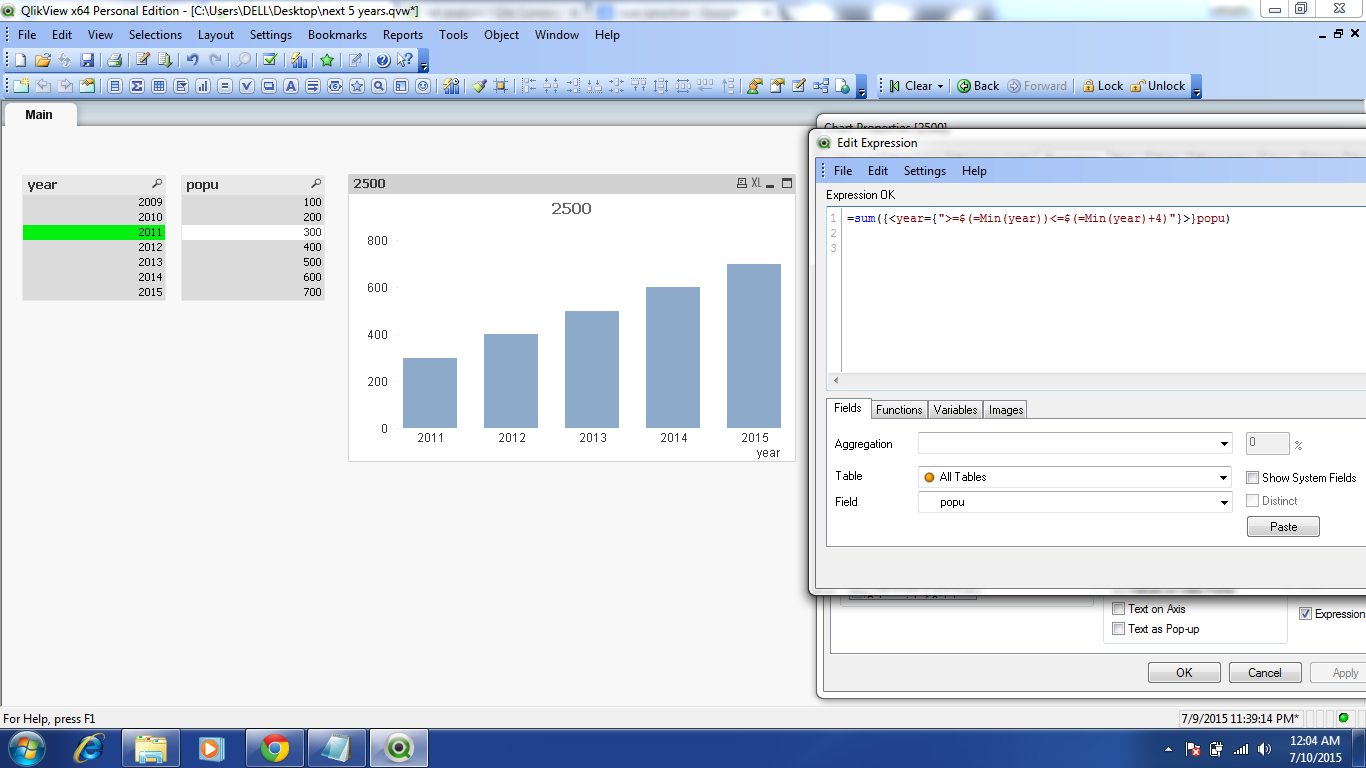
Task: Switch to the Functions tab
Action: click(x=898, y=410)
